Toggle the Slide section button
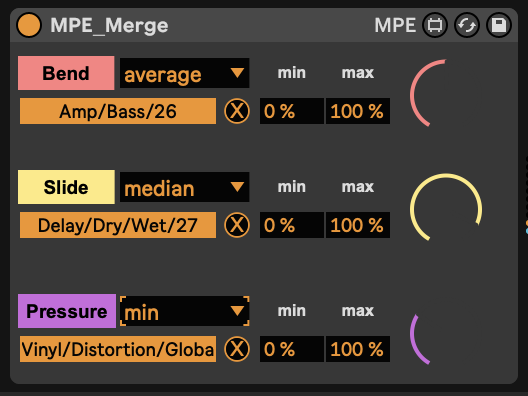 point(66,187)
